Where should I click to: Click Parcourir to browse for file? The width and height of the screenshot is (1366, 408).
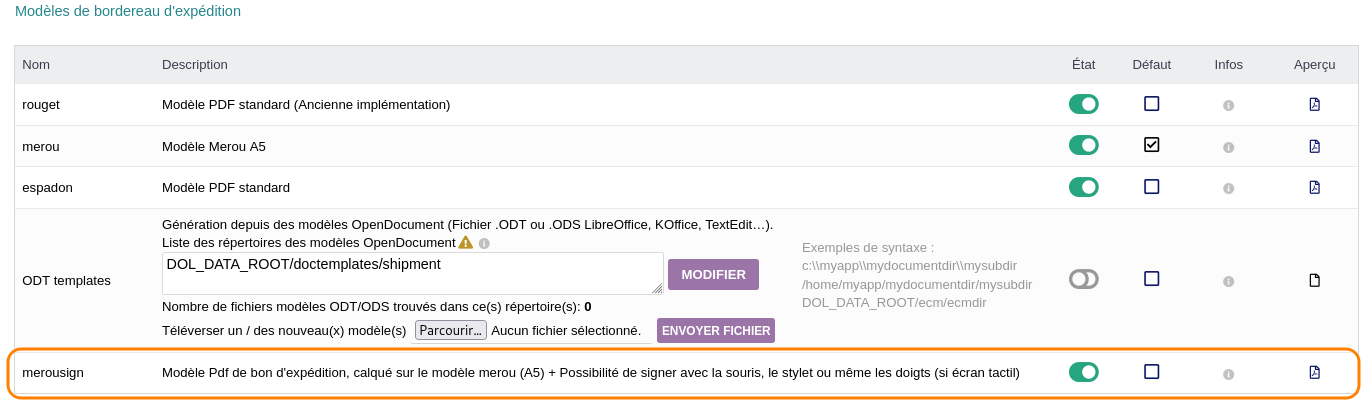(450, 330)
